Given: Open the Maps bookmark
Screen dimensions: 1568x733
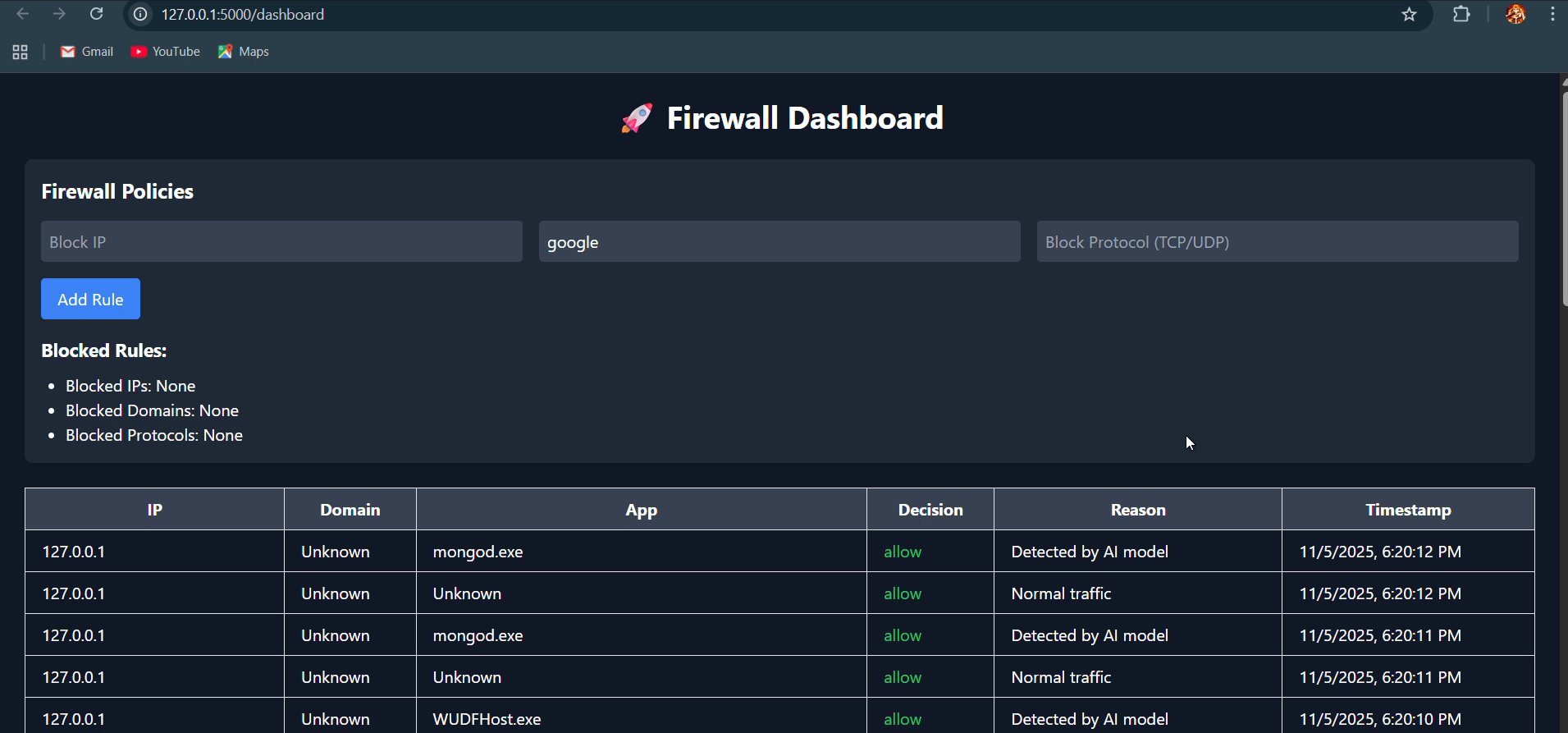Looking at the screenshot, I should (244, 52).
